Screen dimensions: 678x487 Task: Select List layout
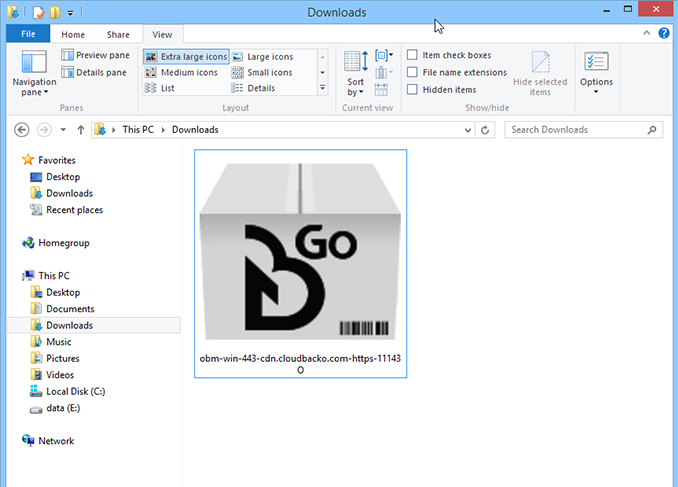click(160, 88)
